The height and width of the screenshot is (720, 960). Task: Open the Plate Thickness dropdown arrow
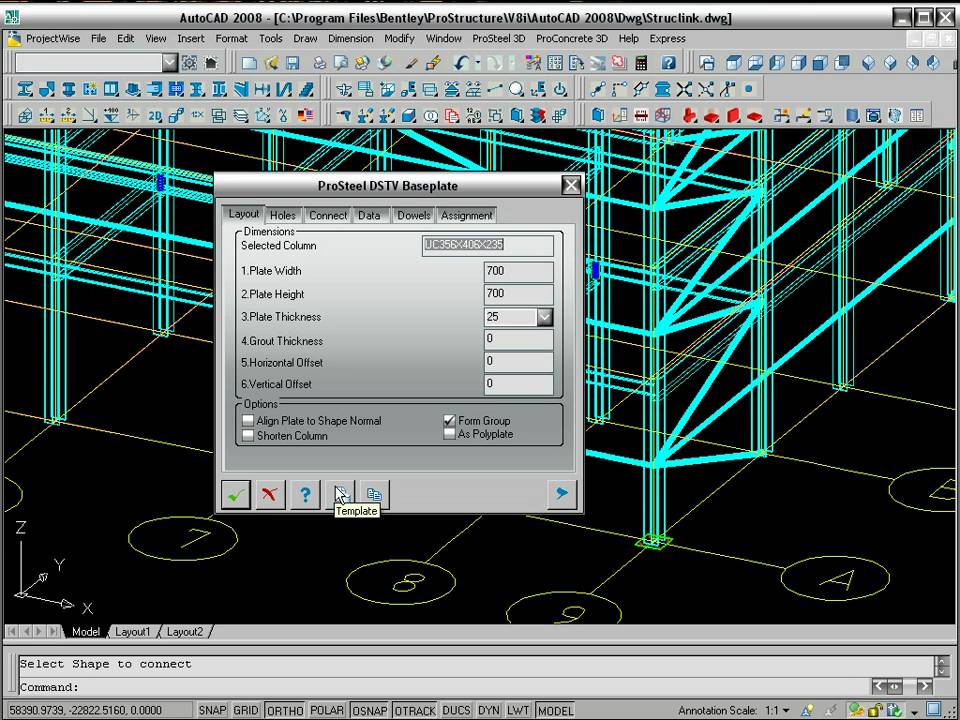[x=545, y=317]
